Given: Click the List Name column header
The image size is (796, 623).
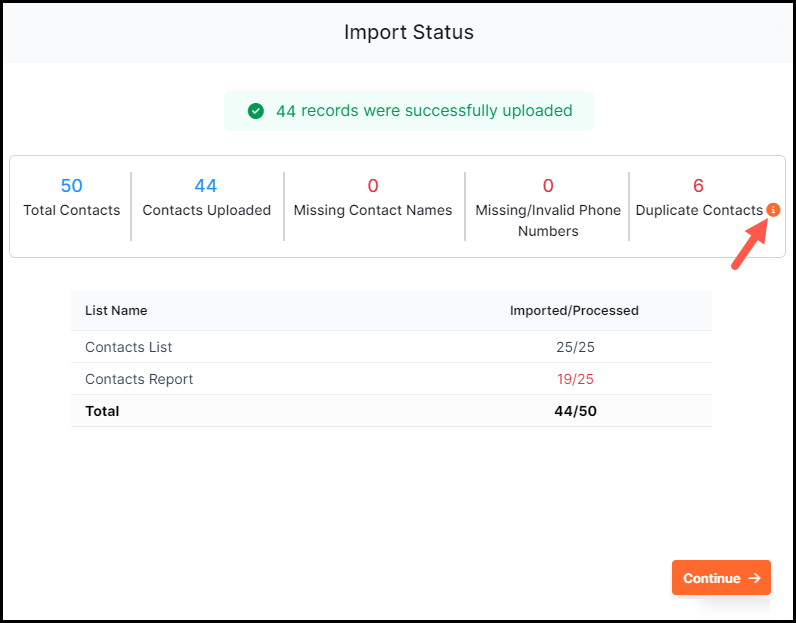Looking at the screenshot, I should pyautogui.click(x=116, y=310).
